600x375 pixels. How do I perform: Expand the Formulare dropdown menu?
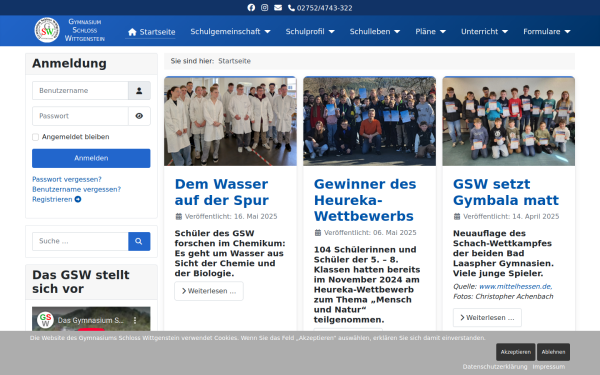click(x=547, y=32)
